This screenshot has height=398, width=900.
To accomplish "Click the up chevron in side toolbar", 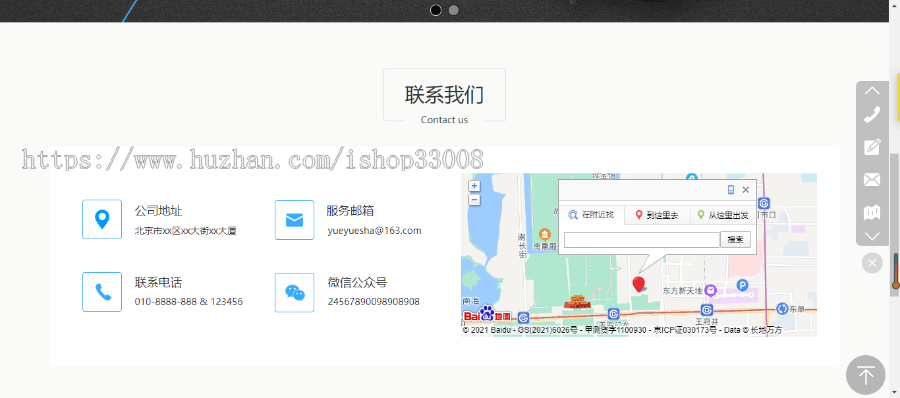I will [872, 90].
